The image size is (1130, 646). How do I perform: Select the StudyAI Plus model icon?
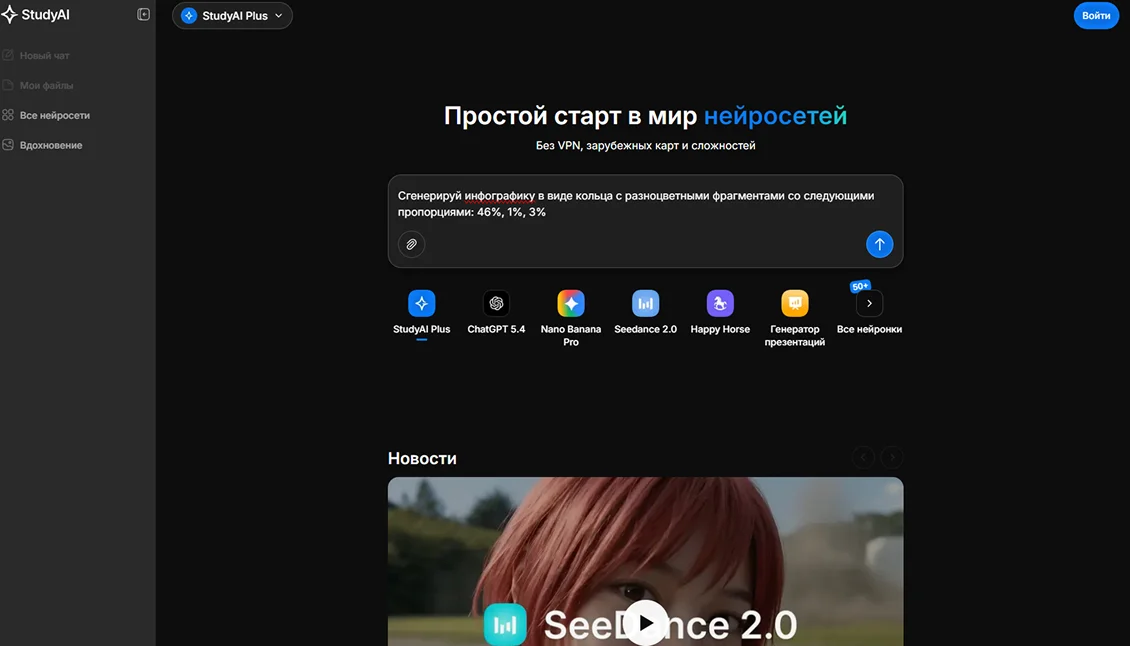(x=422, y=304)
